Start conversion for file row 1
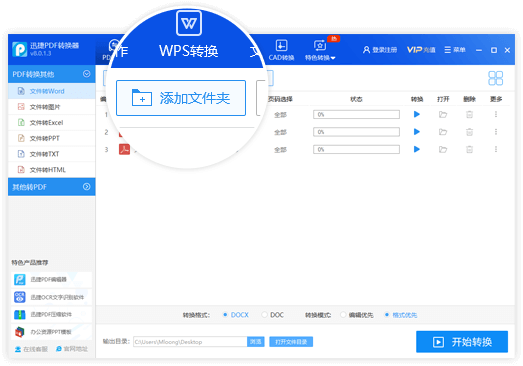 pyautogui.click(x=417, y=114)
